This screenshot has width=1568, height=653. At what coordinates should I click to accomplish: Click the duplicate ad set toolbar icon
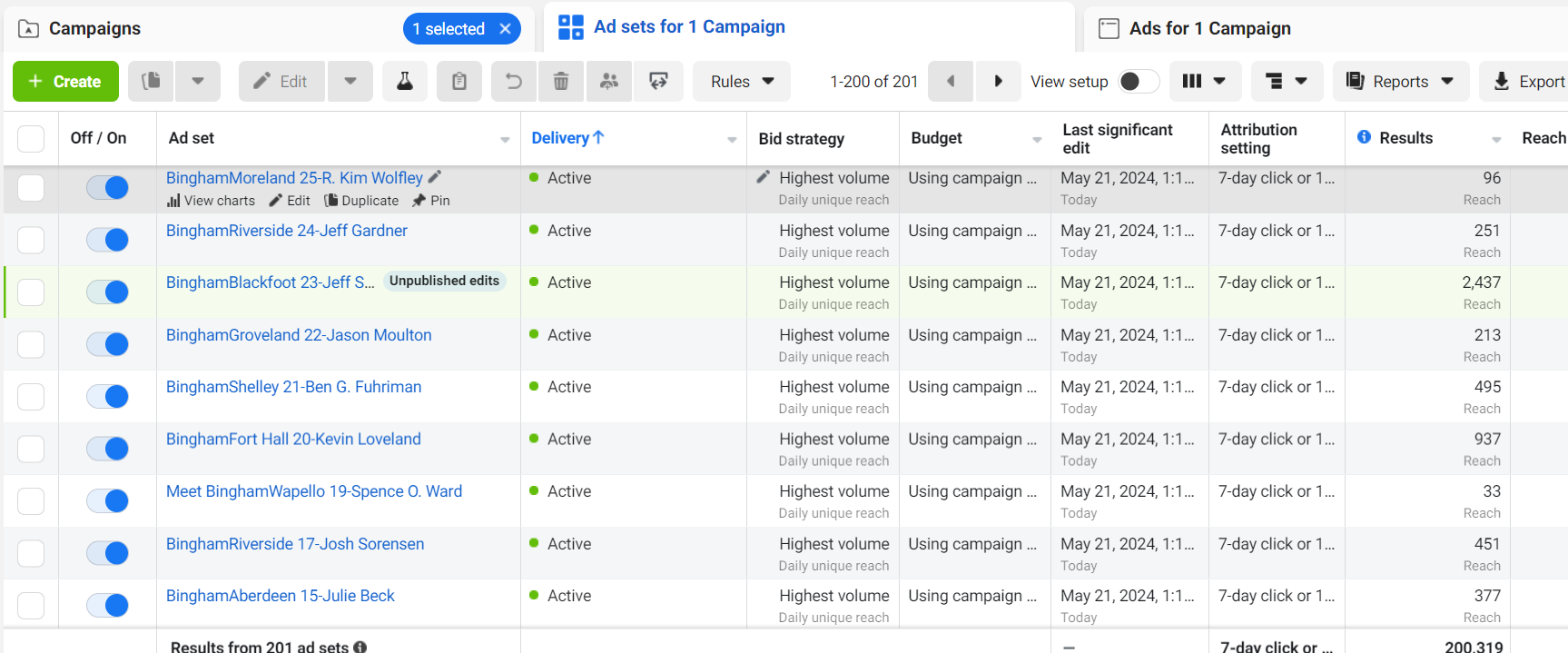152,82
